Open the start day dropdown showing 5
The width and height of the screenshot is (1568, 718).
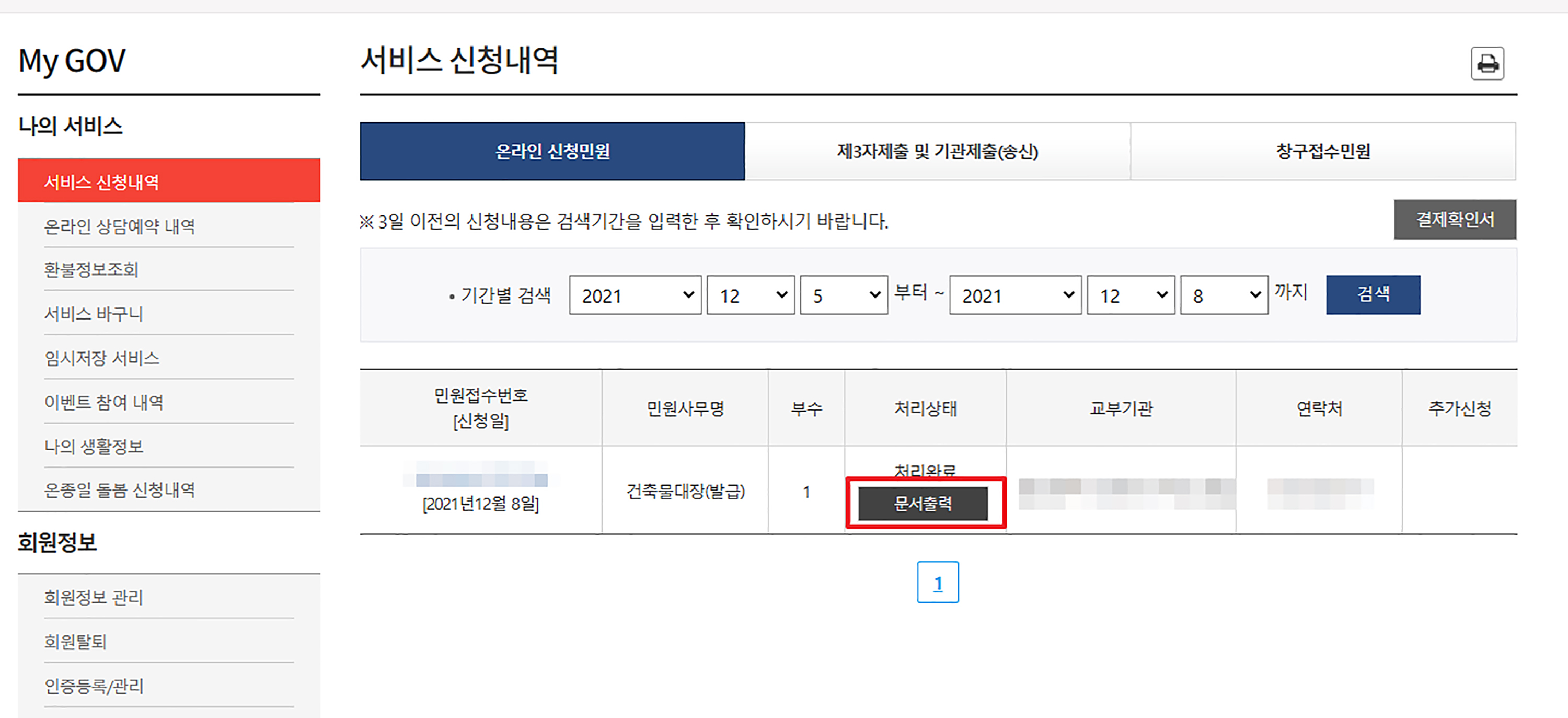(x=844, y=295)
